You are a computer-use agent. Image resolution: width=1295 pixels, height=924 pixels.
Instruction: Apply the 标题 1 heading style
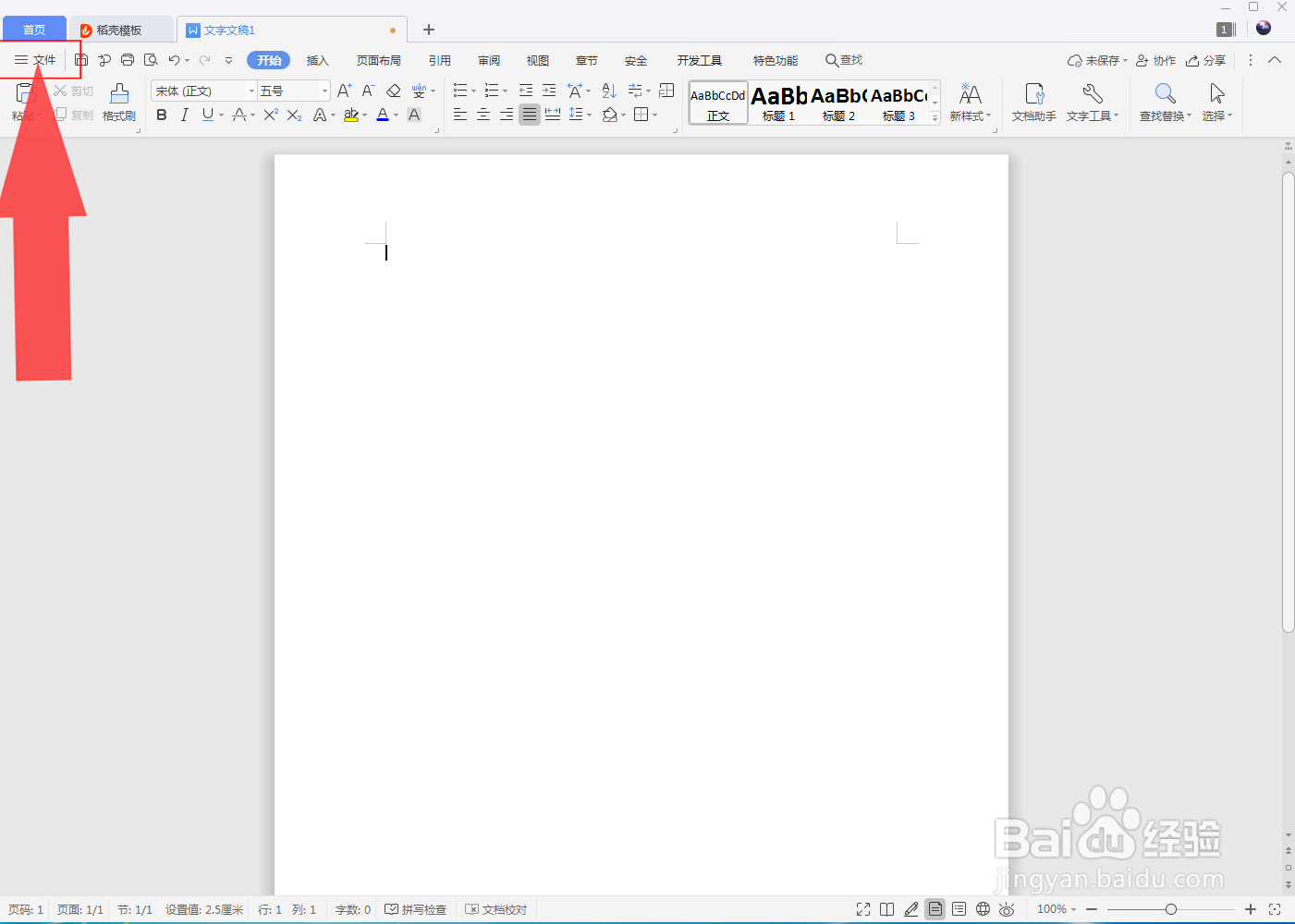[x=778, y=103]
